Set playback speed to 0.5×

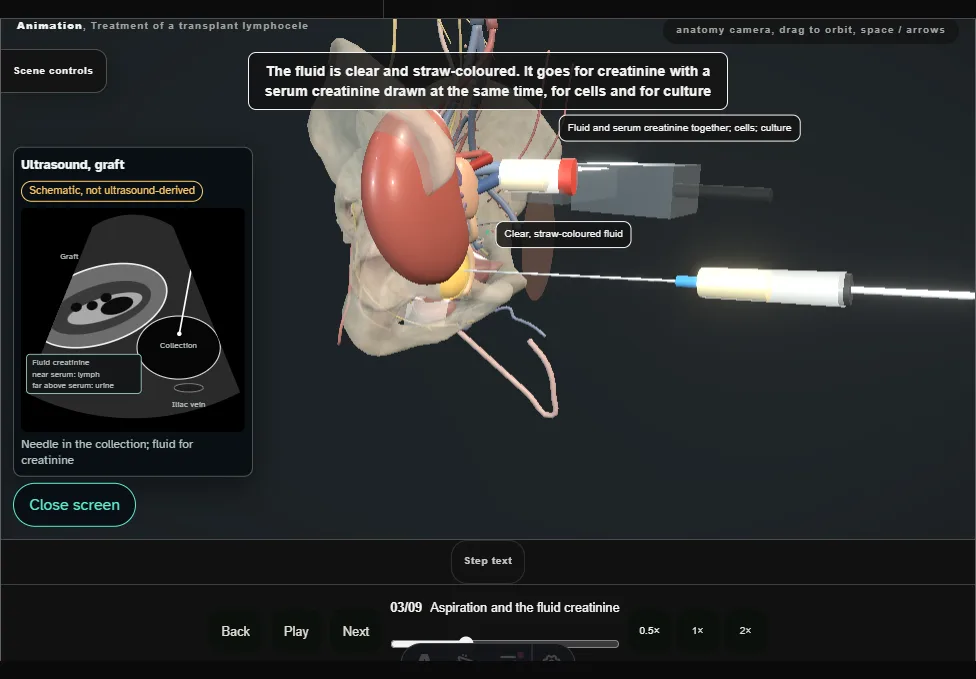coord(649,630)
